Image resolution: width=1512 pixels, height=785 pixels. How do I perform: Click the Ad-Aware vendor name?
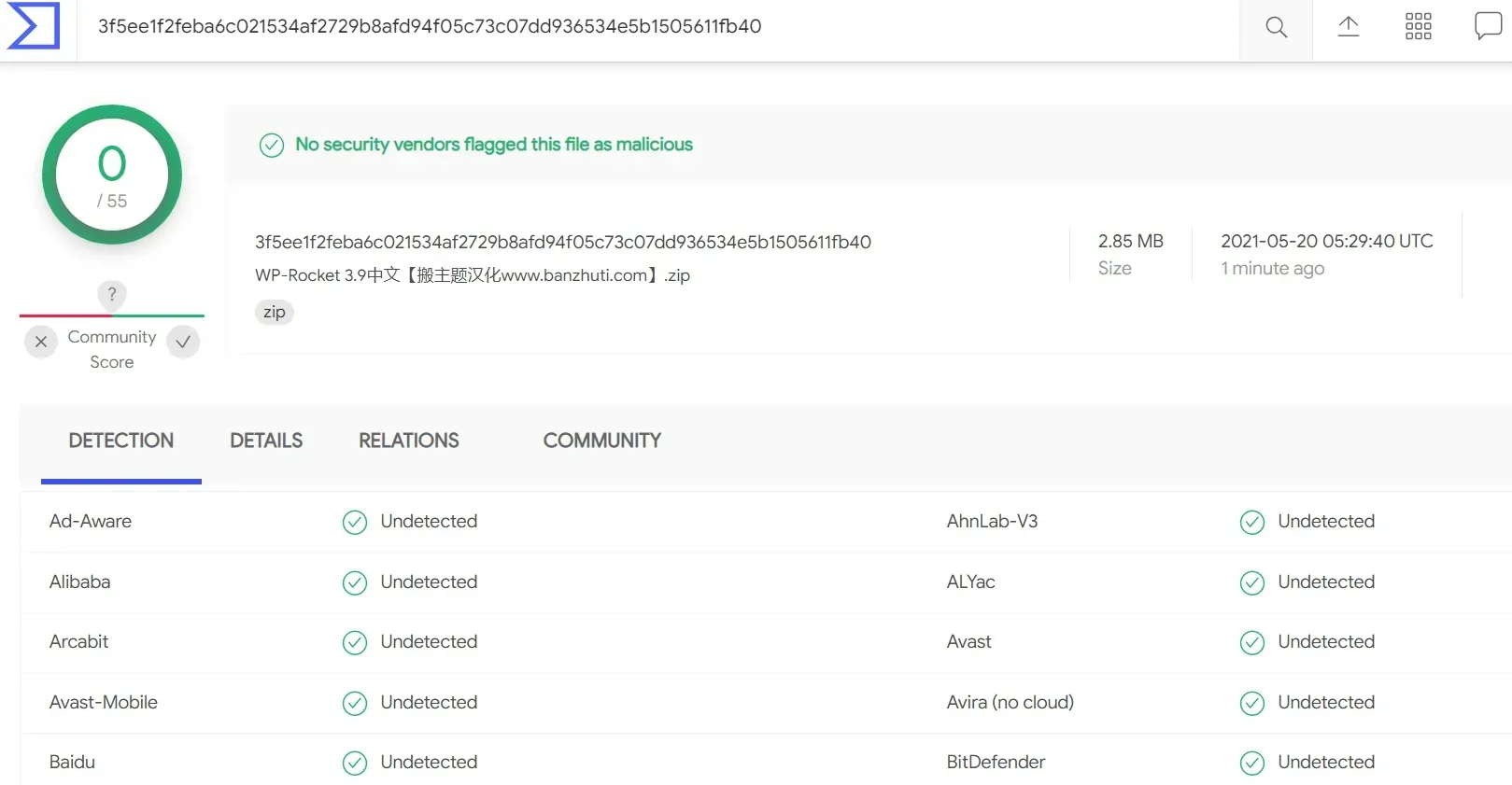click(91, 521)
